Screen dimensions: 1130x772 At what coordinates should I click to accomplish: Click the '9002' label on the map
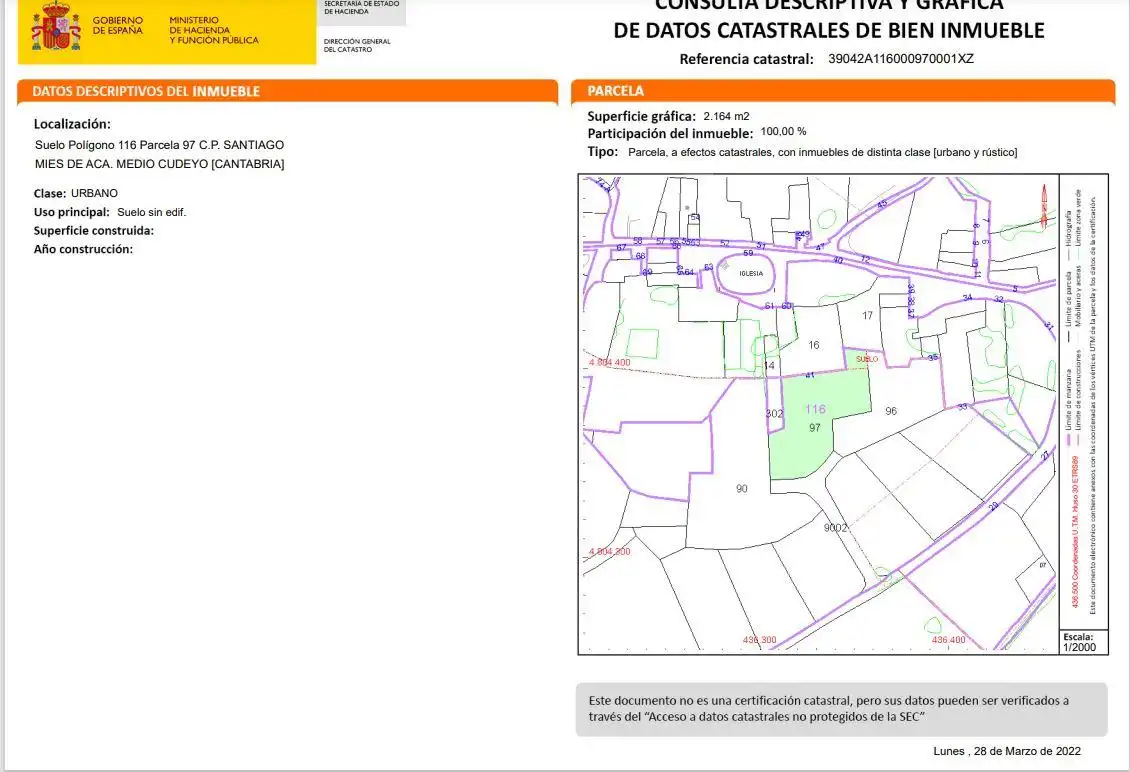(x=835, y=528)
